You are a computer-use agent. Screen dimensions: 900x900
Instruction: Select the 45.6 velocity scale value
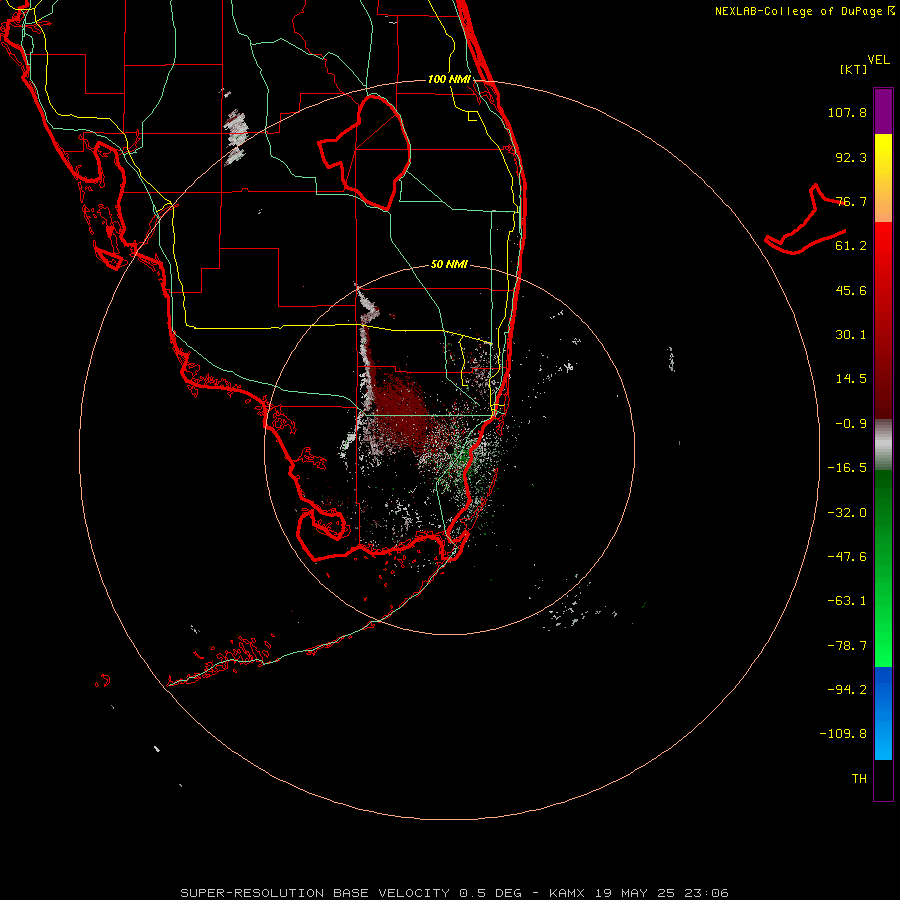click(851, 290)
